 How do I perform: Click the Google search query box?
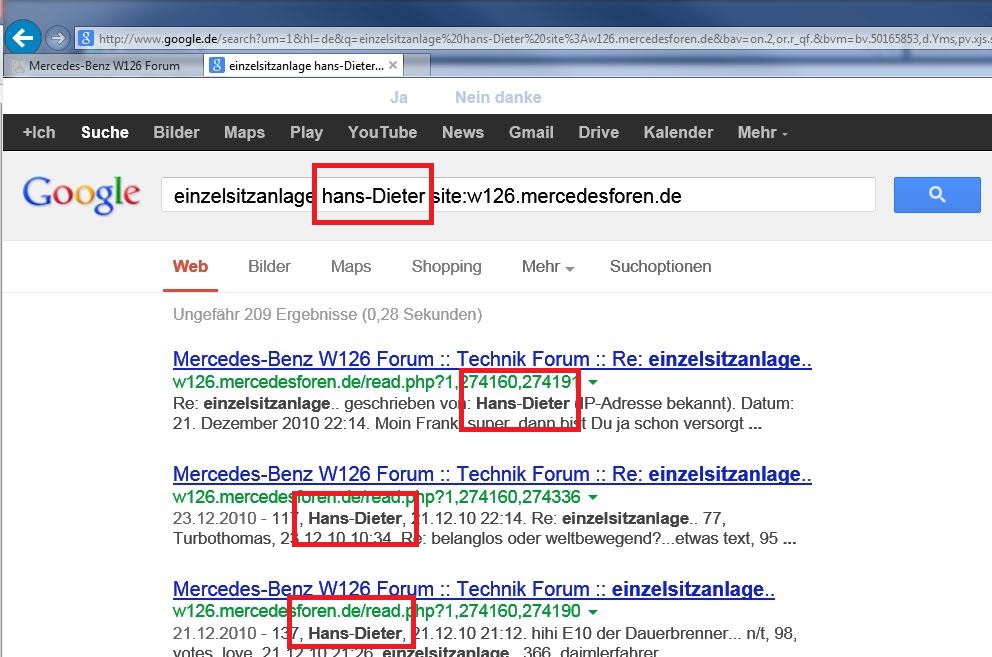pyautogui.click(x=518, y=196)
